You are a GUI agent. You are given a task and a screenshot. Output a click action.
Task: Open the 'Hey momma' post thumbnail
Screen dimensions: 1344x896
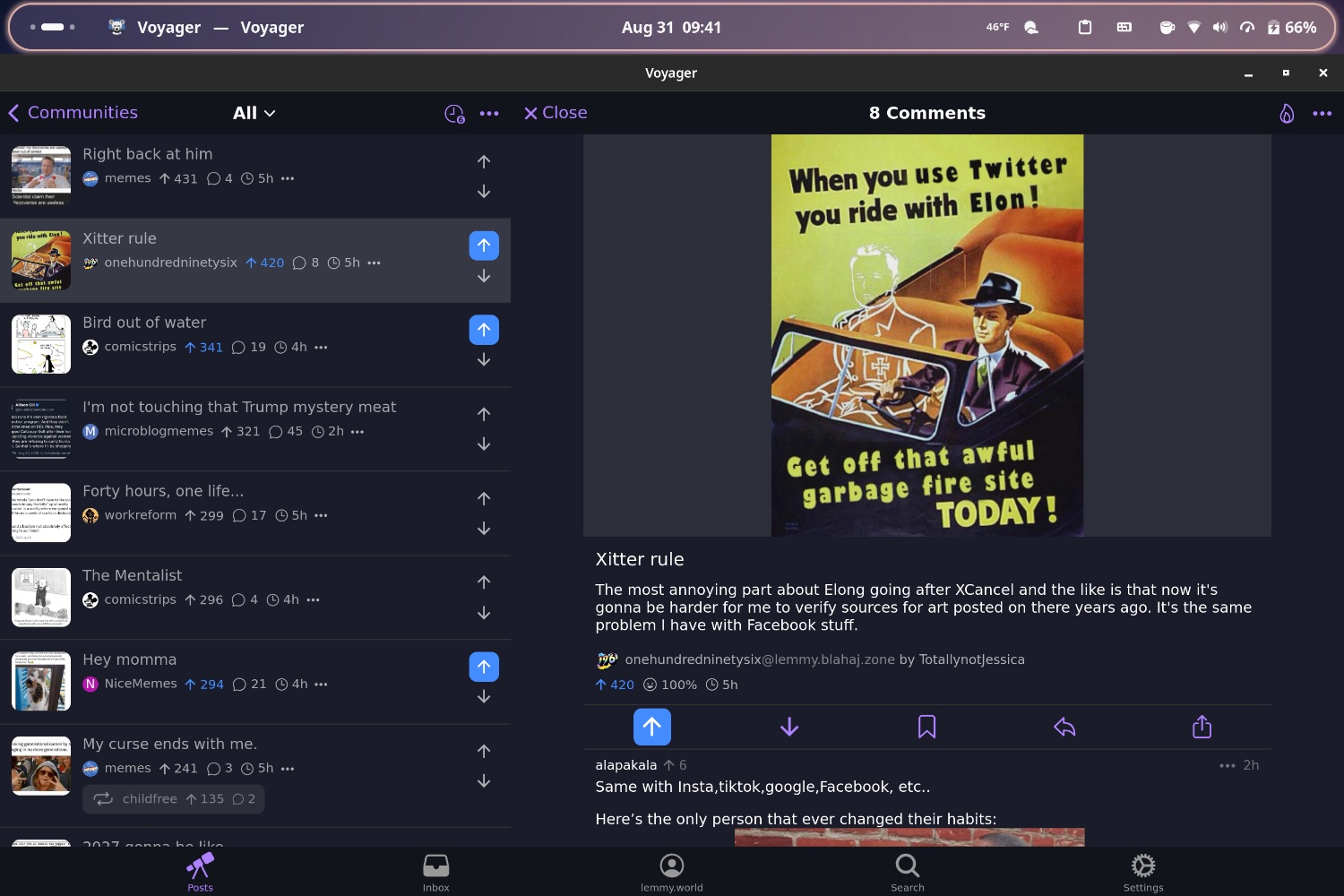(x=41, y=681)
